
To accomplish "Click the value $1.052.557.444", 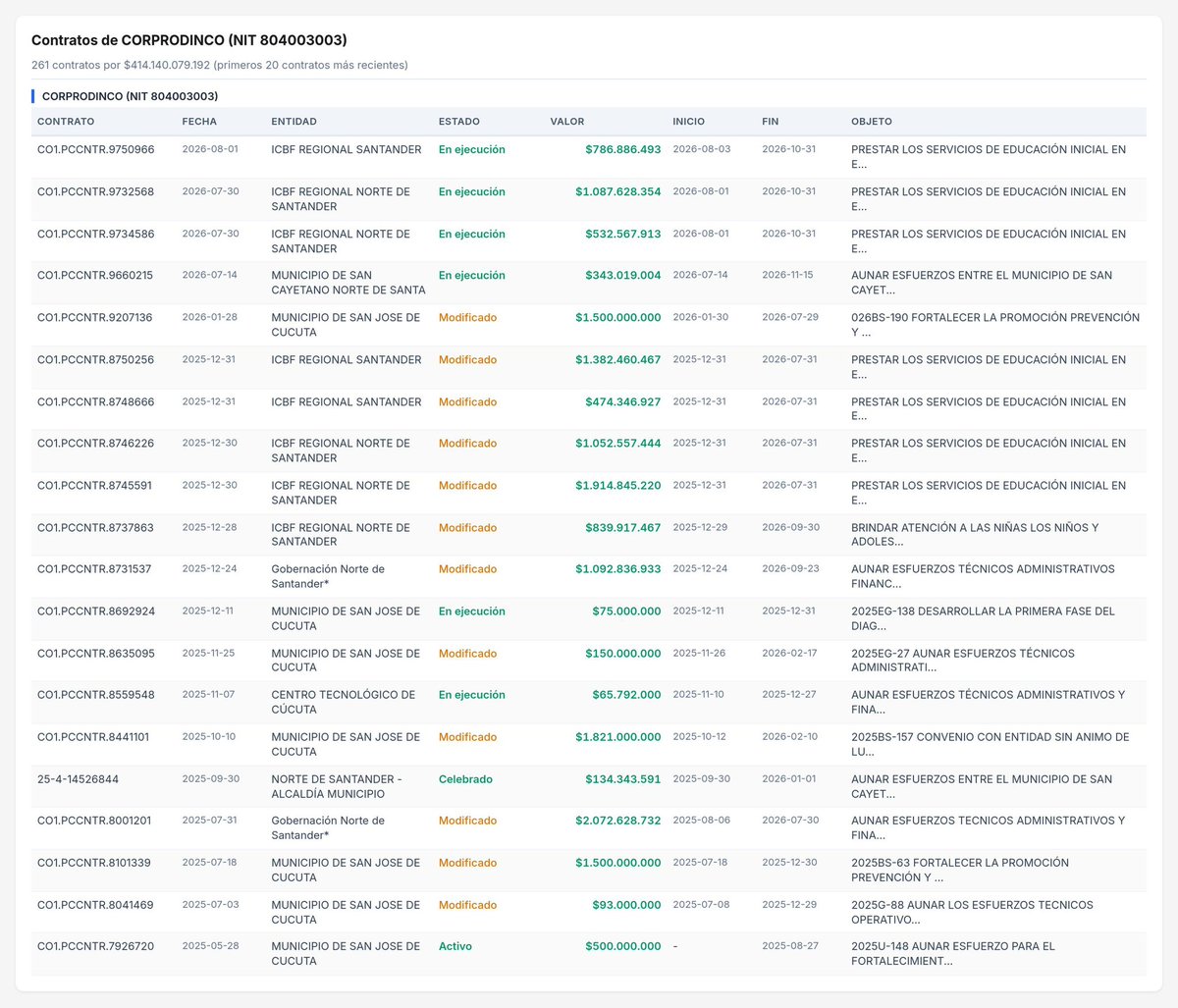I will tap(618, 443).
